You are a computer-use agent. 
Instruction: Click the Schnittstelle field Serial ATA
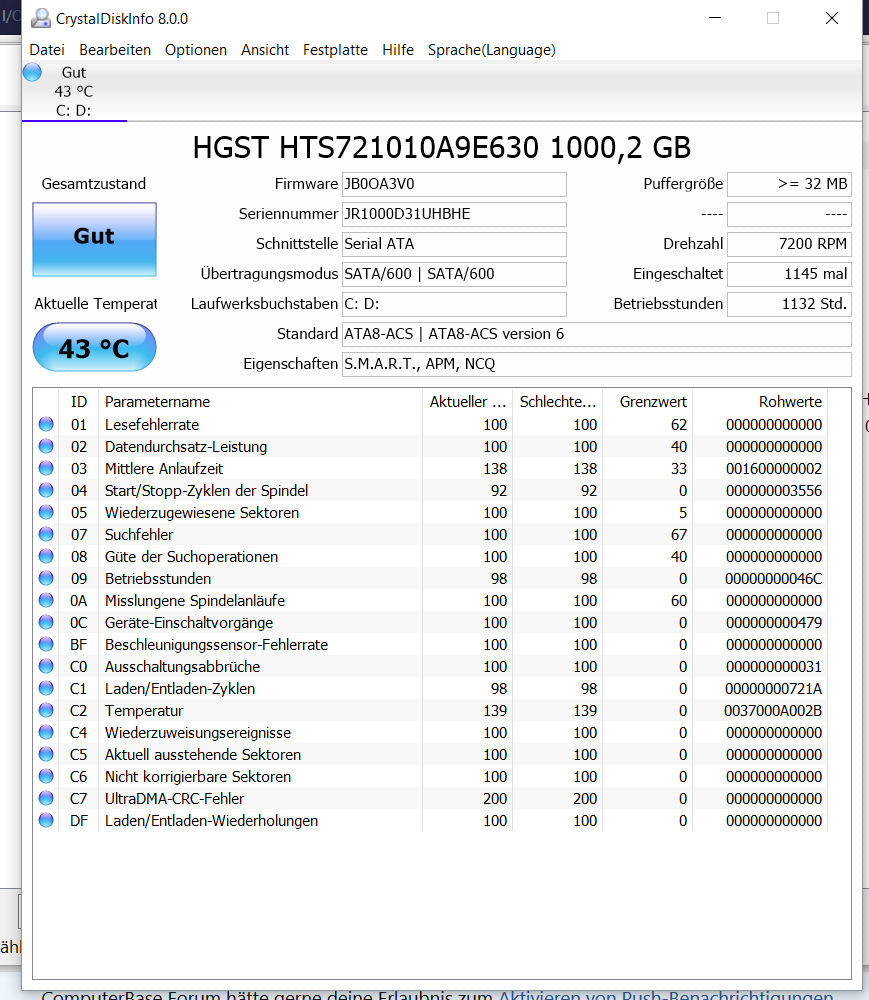(454, 244)
